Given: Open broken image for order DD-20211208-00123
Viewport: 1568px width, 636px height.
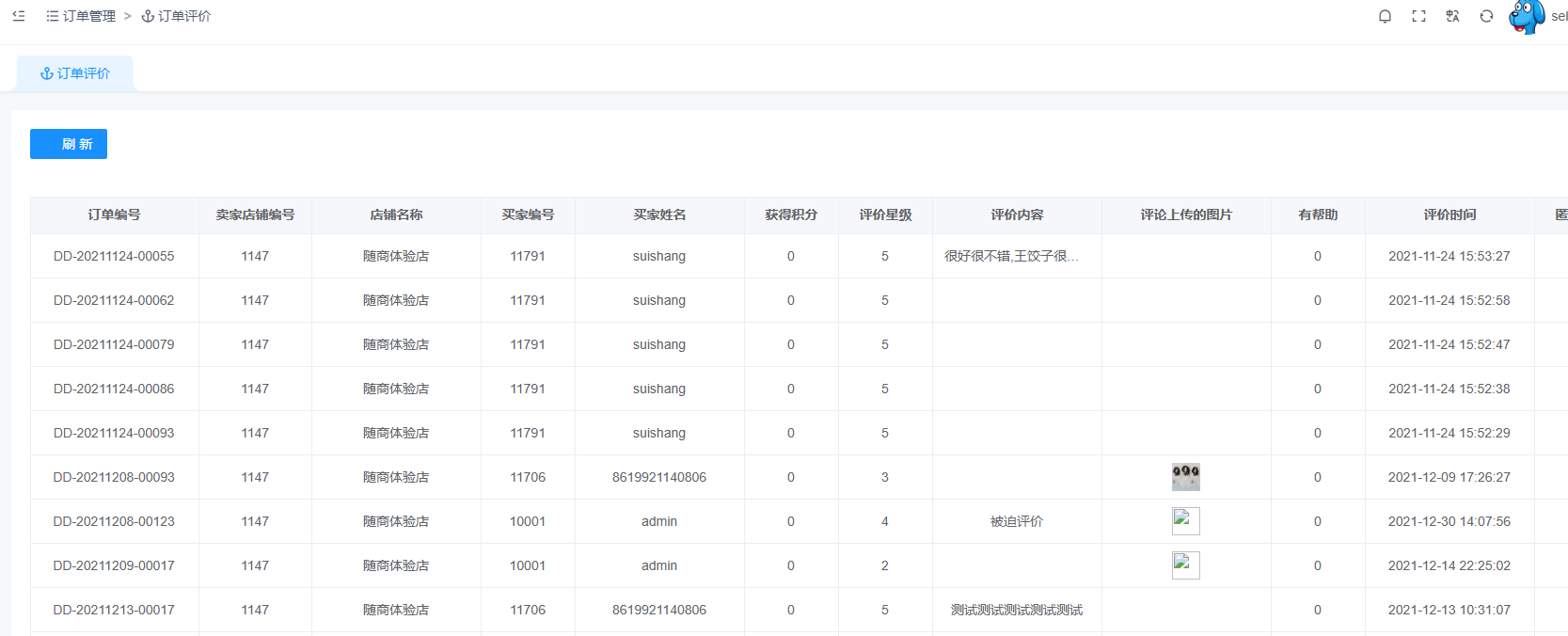Looking at the screenshot, I should click(1185, 521).
